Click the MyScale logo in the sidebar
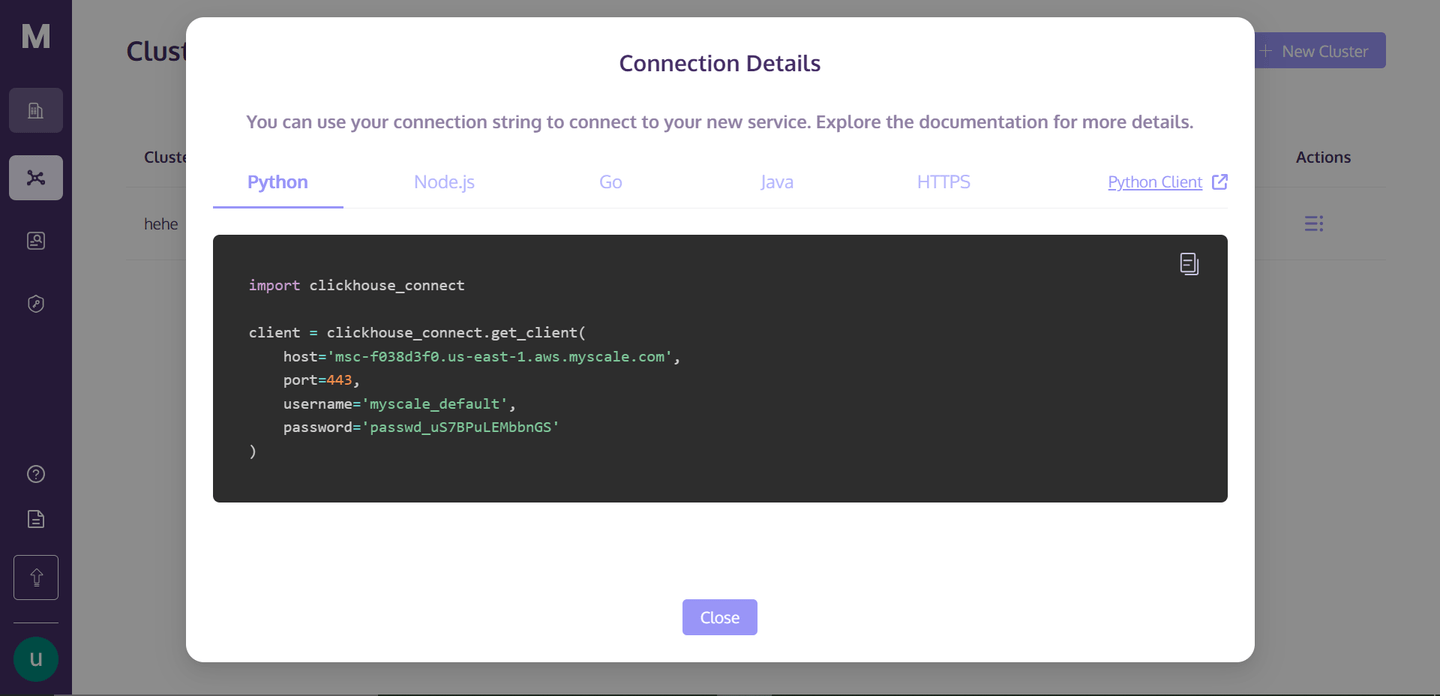The image size is (1440, 696). 36,37
